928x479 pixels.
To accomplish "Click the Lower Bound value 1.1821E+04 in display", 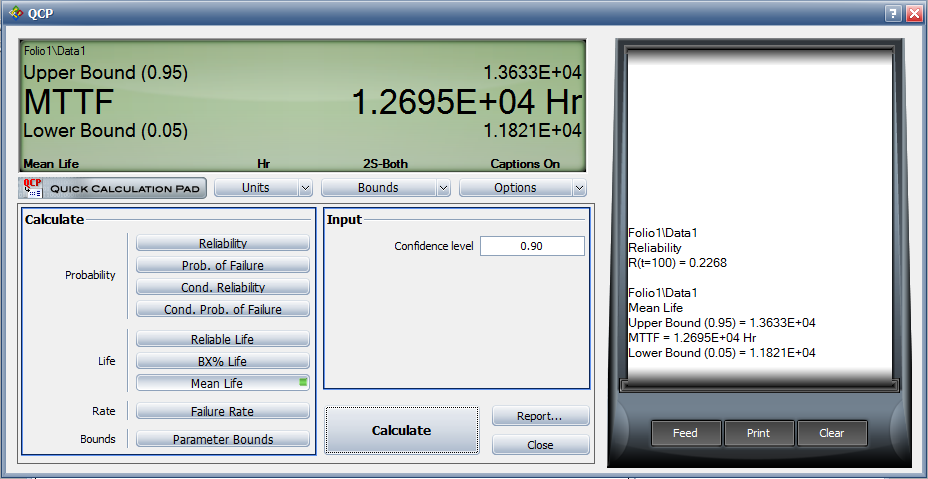I will tap(533, 130).
